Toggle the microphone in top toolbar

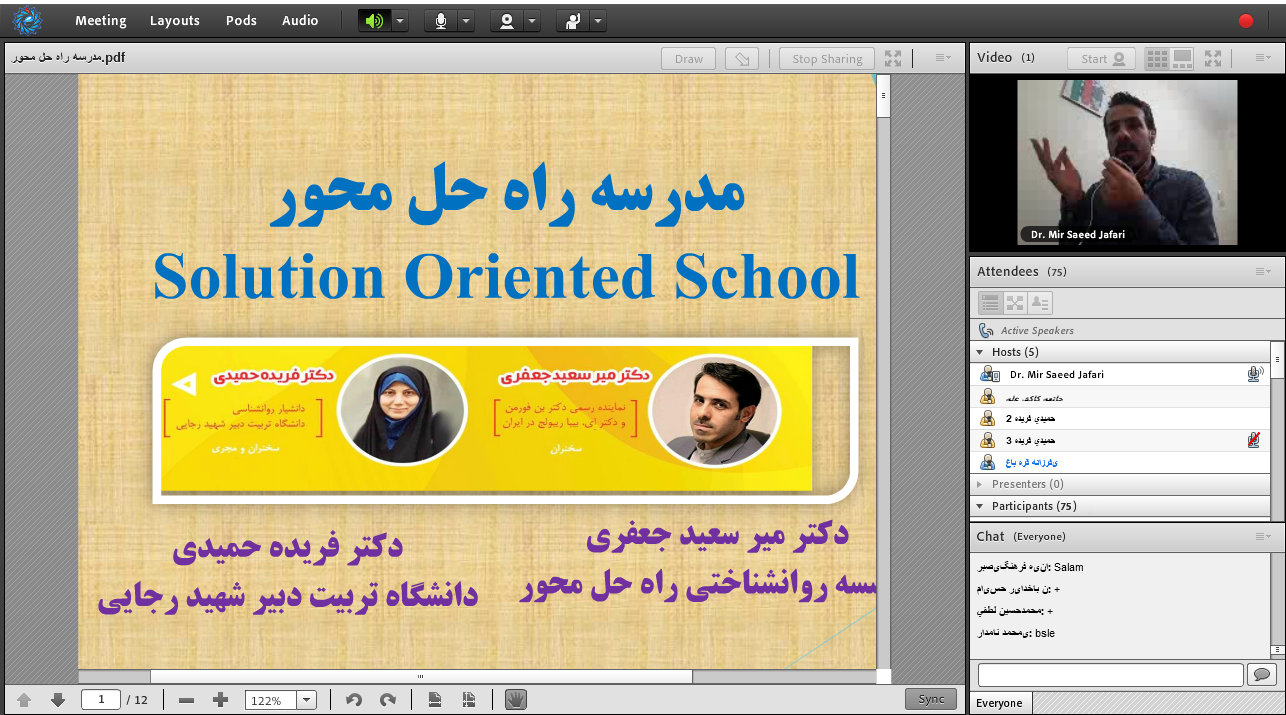tap(440, 21)
